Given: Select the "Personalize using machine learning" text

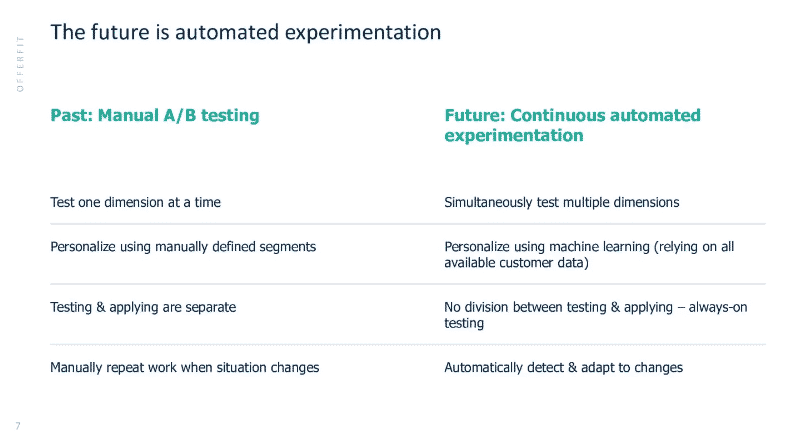Looking at the screenshot, I should (589, 254).
